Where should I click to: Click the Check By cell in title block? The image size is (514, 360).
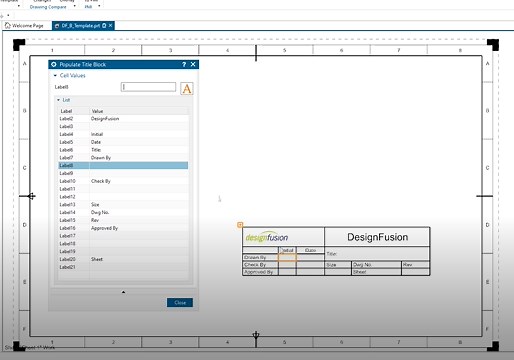tap(260, 265)
